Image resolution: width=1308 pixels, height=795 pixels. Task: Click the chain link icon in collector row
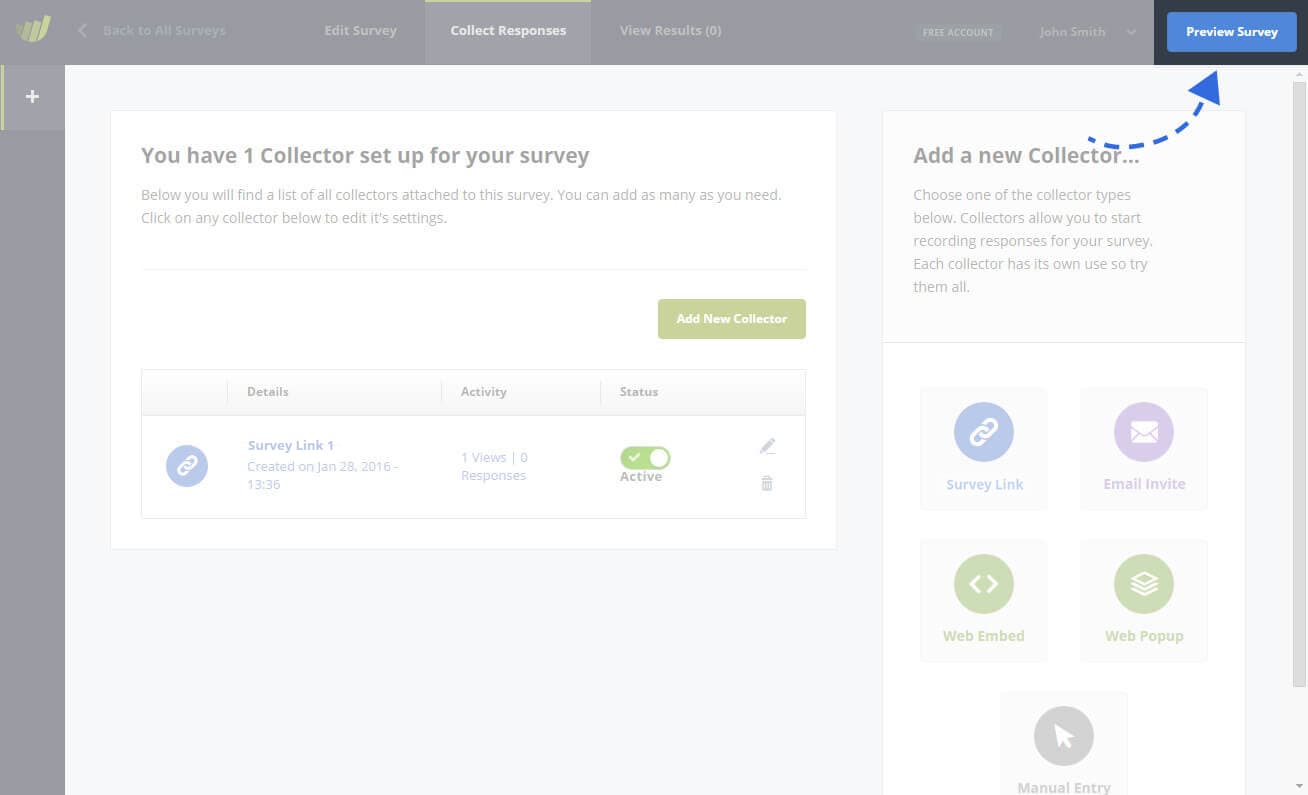187,466
